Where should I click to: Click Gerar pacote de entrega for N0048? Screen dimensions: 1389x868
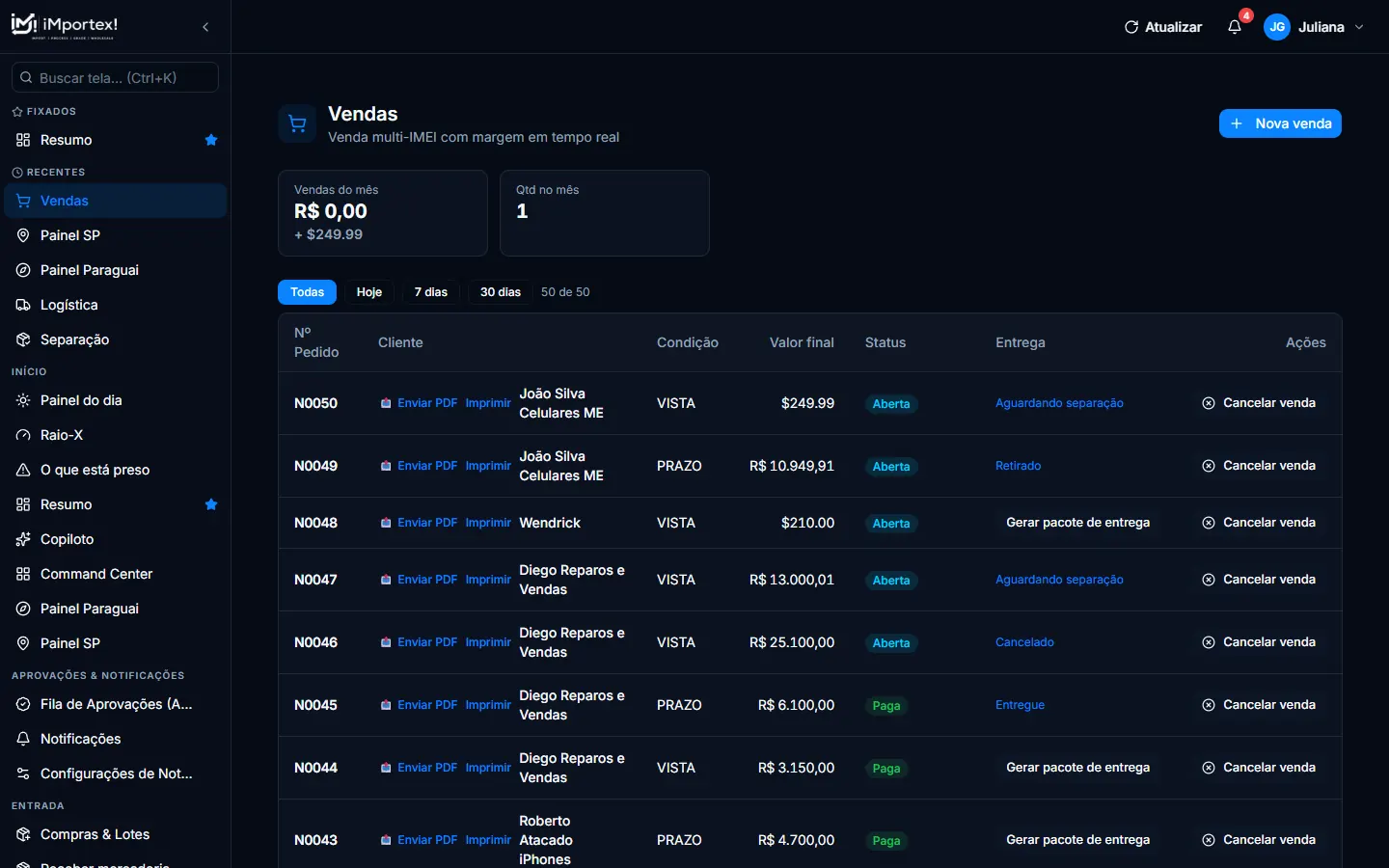coord(1077,523)
